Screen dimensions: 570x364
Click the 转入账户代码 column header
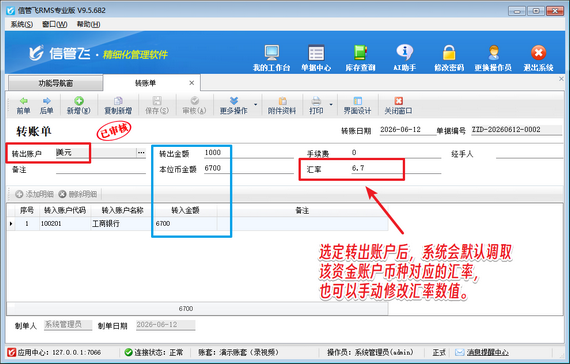(x=65, y=211)
